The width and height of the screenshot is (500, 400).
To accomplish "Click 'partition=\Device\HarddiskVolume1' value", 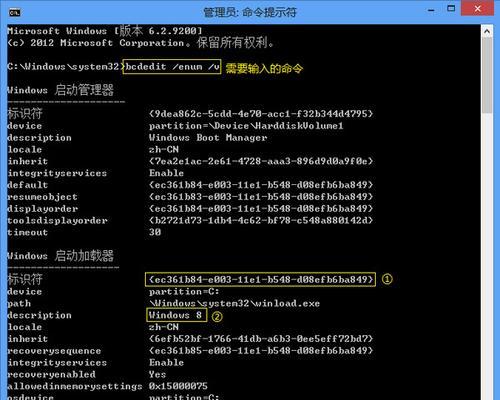I will coord(246,126).
